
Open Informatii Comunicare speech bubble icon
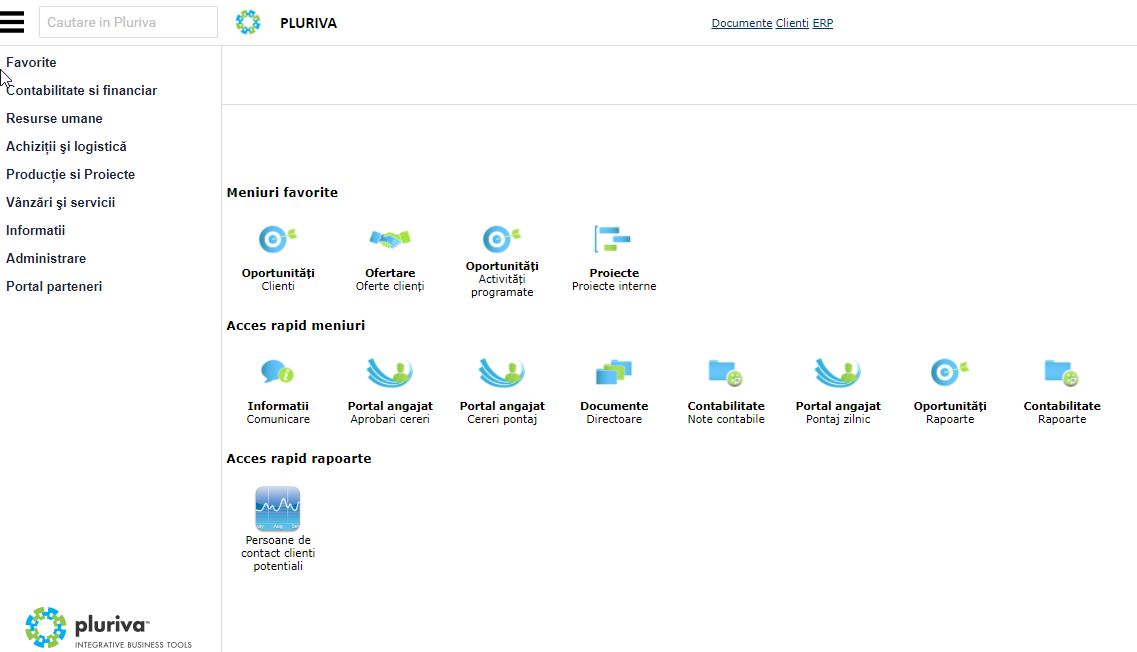pyautogui.click(x=278, y=372)
